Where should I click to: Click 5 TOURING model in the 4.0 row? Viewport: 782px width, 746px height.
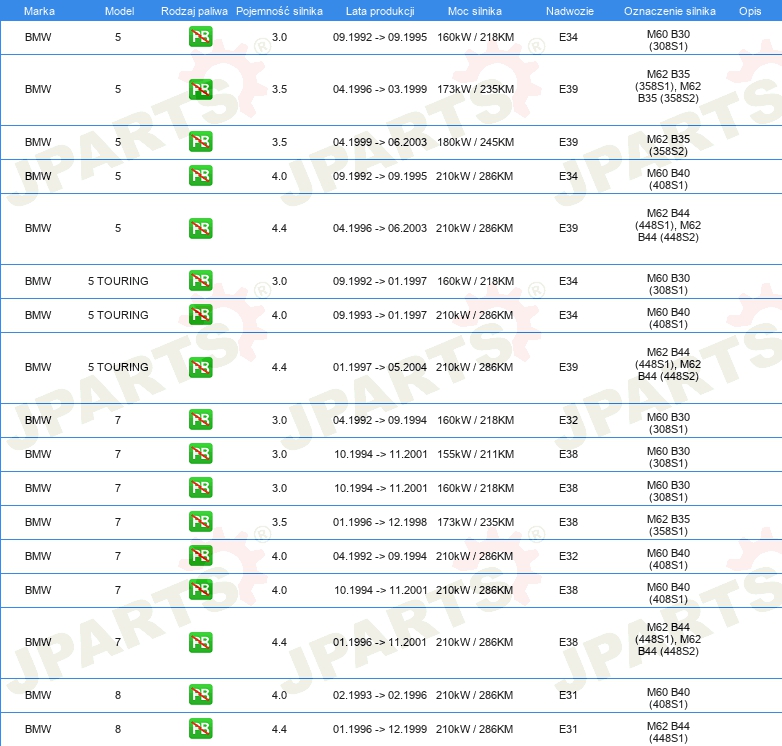tap(118, 315)
